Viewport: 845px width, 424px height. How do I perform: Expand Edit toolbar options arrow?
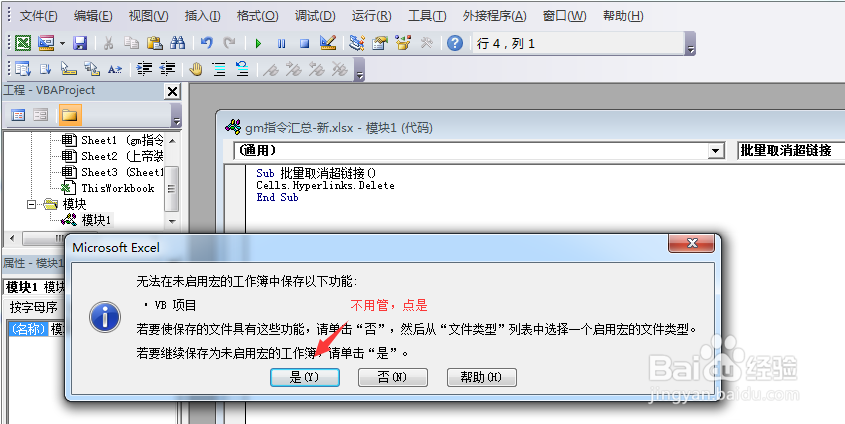pyautogui.click(x=360, y=70)
